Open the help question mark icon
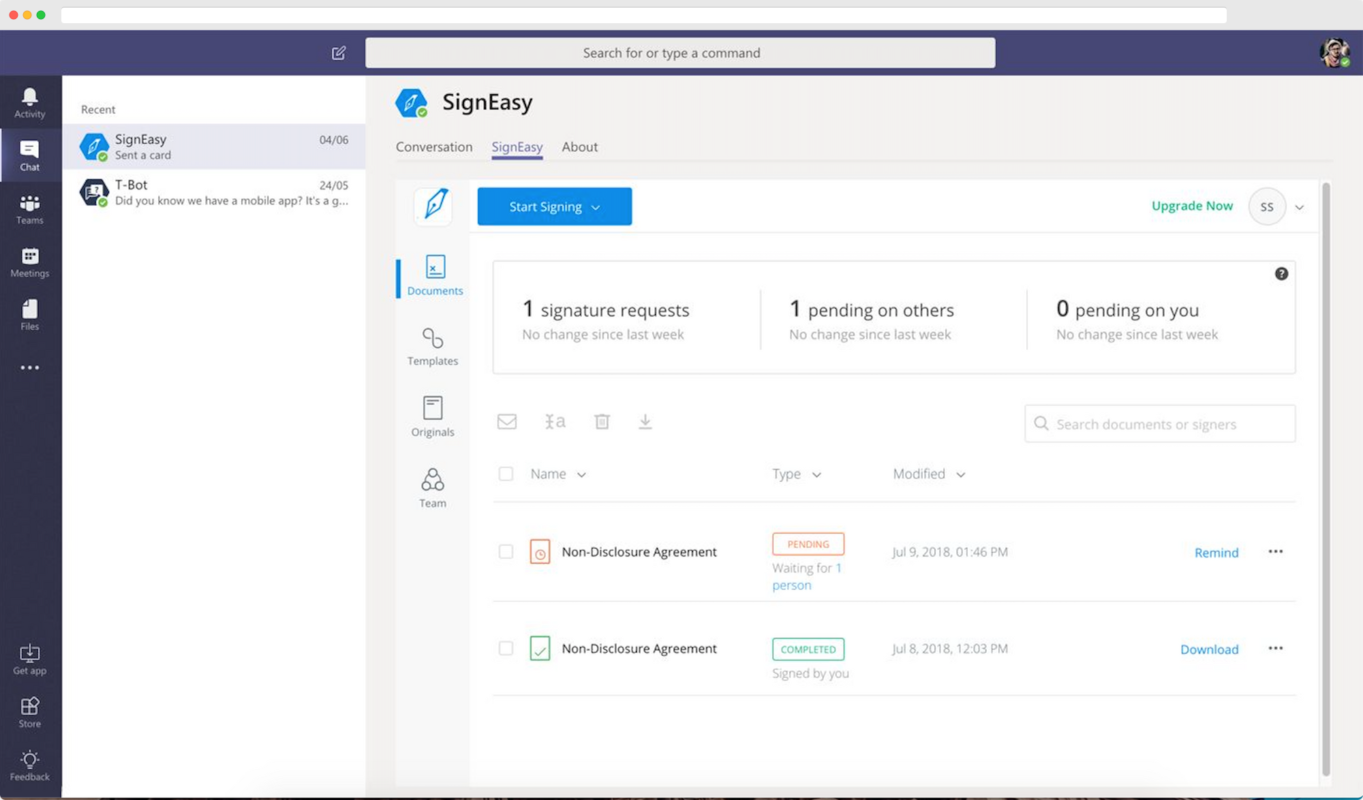The width and height of the screenshot is (1363, 800). click(1281, 274)
